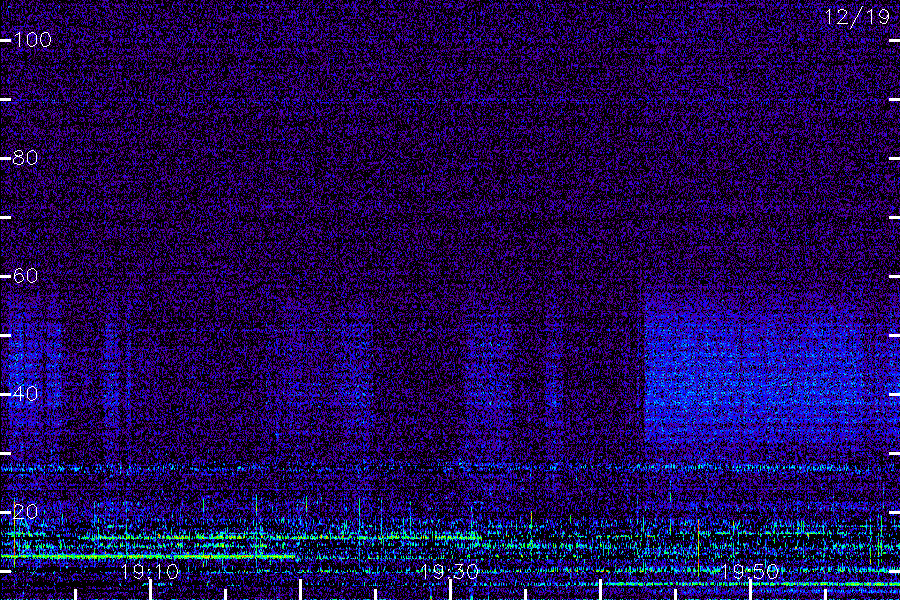This screenshot has height=600, width=900.
Task: Select the "19:30" time axis label
Action: [x=449, y=571]
